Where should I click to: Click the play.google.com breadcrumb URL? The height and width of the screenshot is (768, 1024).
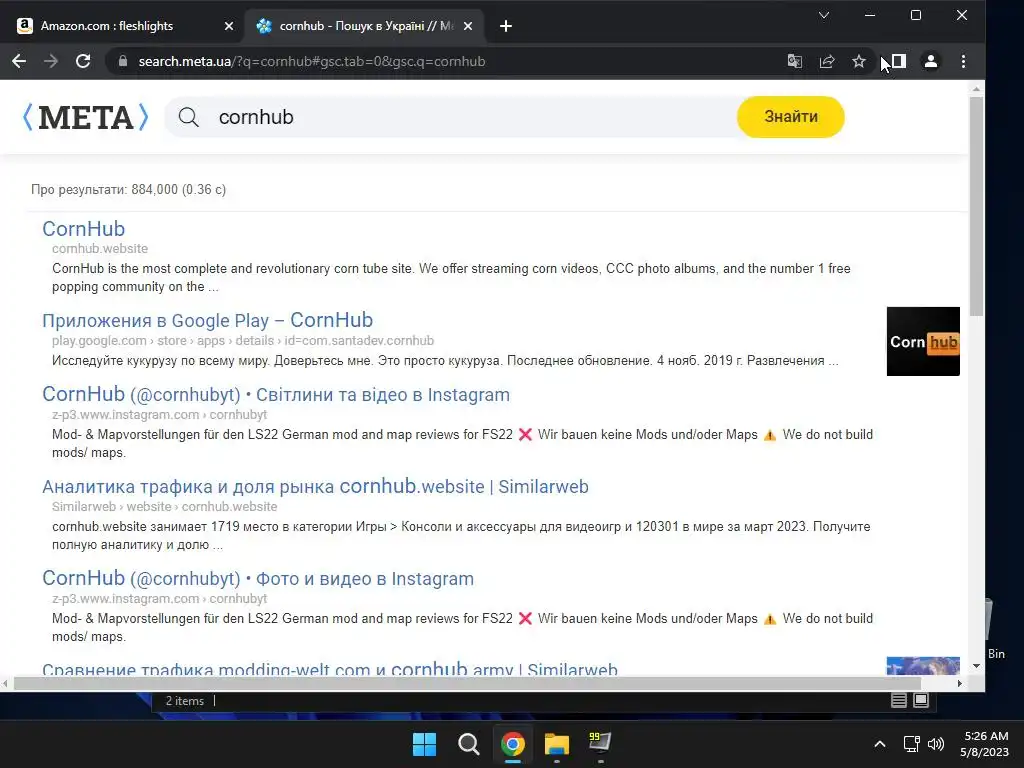(243, 341)
